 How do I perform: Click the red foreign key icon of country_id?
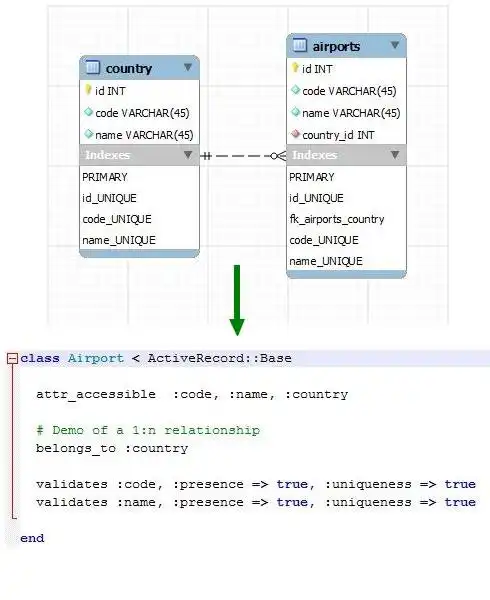[x=295, y=134]
